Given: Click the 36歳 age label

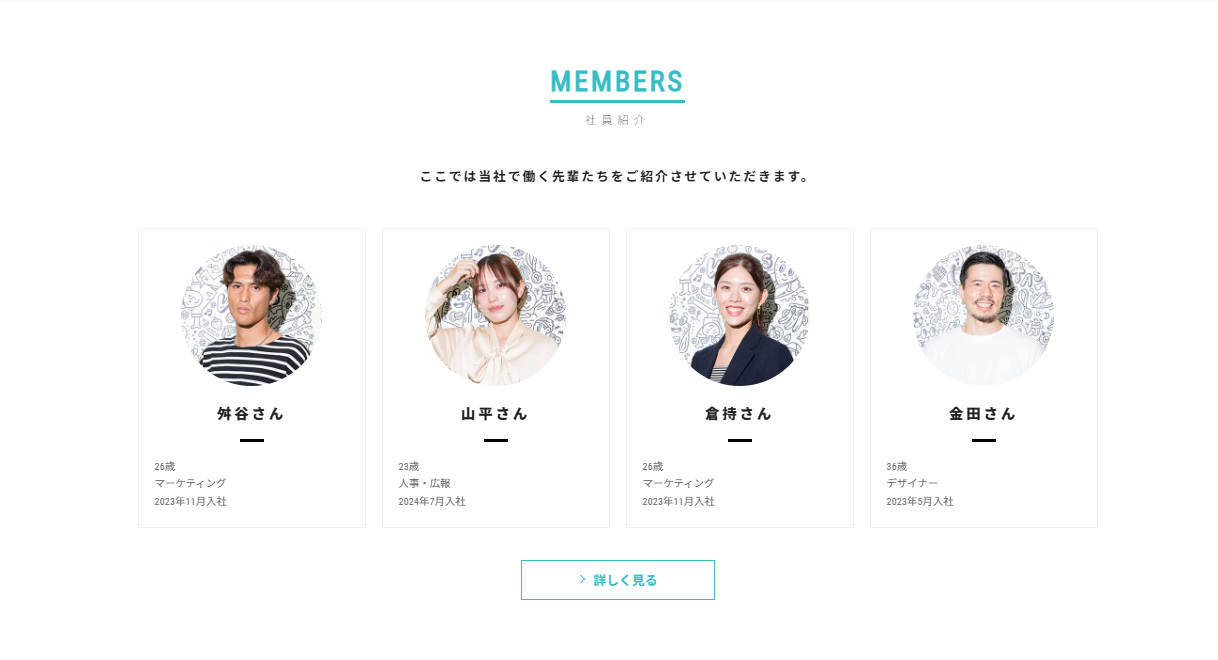Looking at the screenshot, I should [x=897, y=466].
